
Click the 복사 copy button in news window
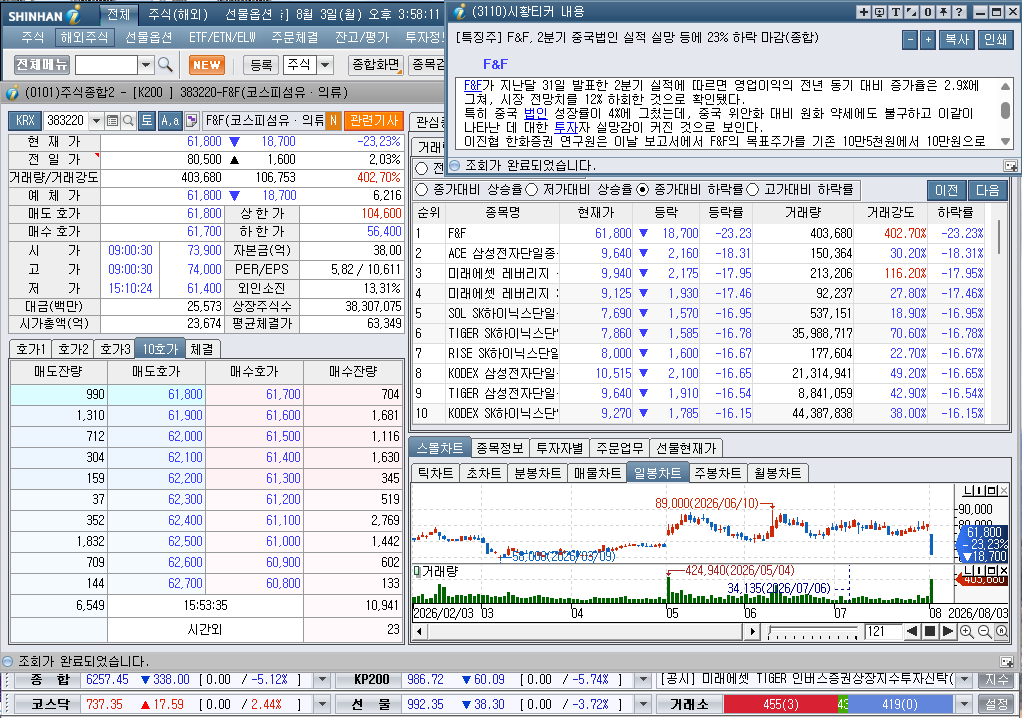coord(957,40)
